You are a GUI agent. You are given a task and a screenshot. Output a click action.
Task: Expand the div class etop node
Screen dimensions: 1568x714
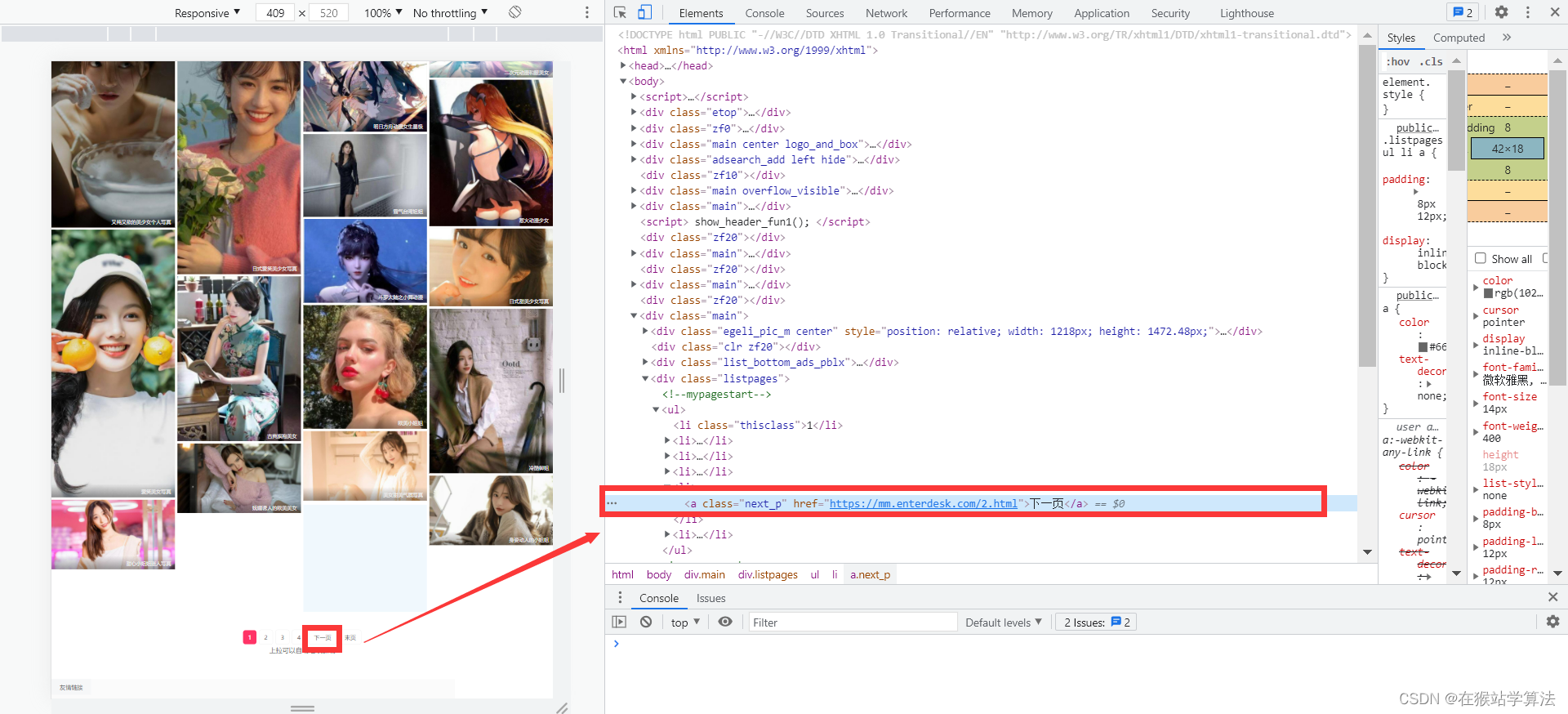pos(634,112)
